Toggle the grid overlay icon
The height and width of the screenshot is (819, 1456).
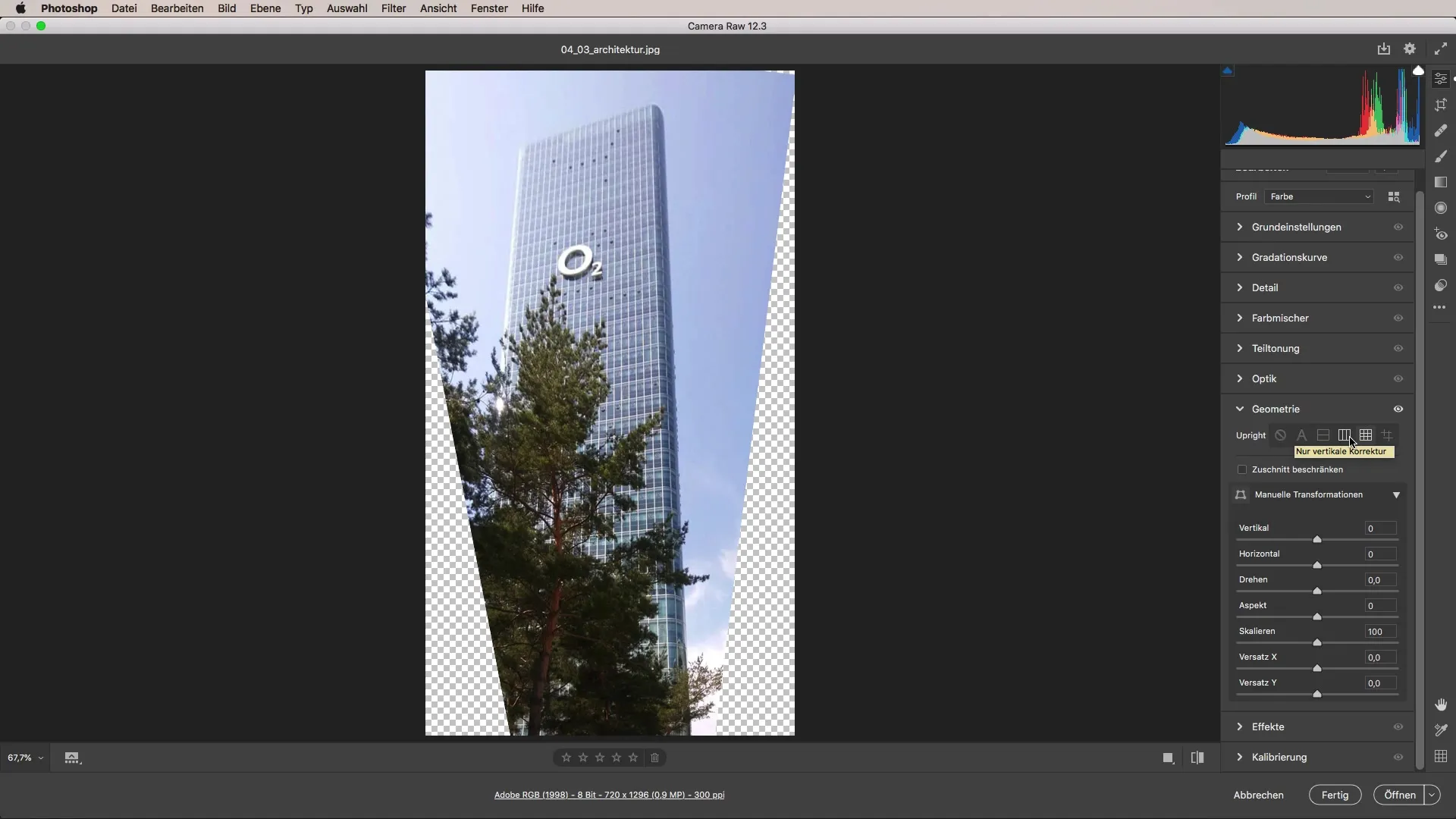click(x=1441, y=756)
